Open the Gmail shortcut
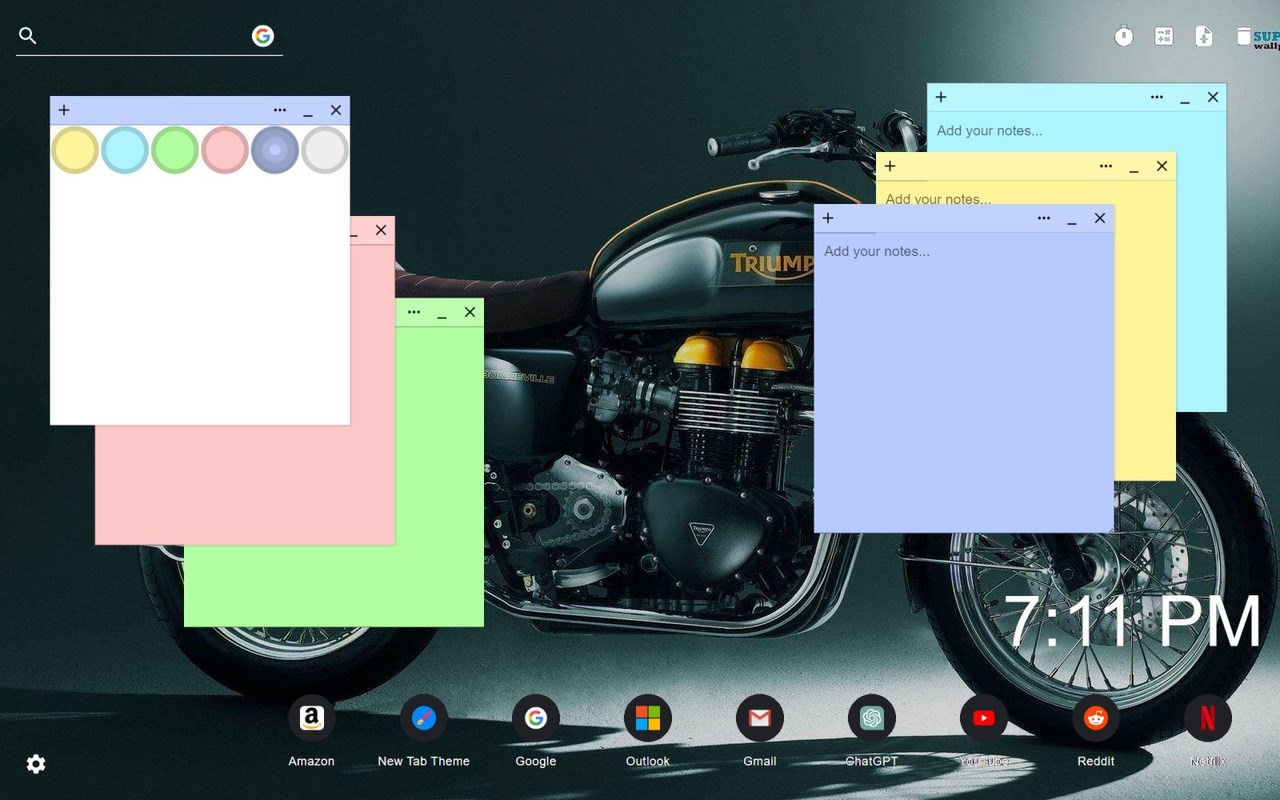 coord(759,718)
